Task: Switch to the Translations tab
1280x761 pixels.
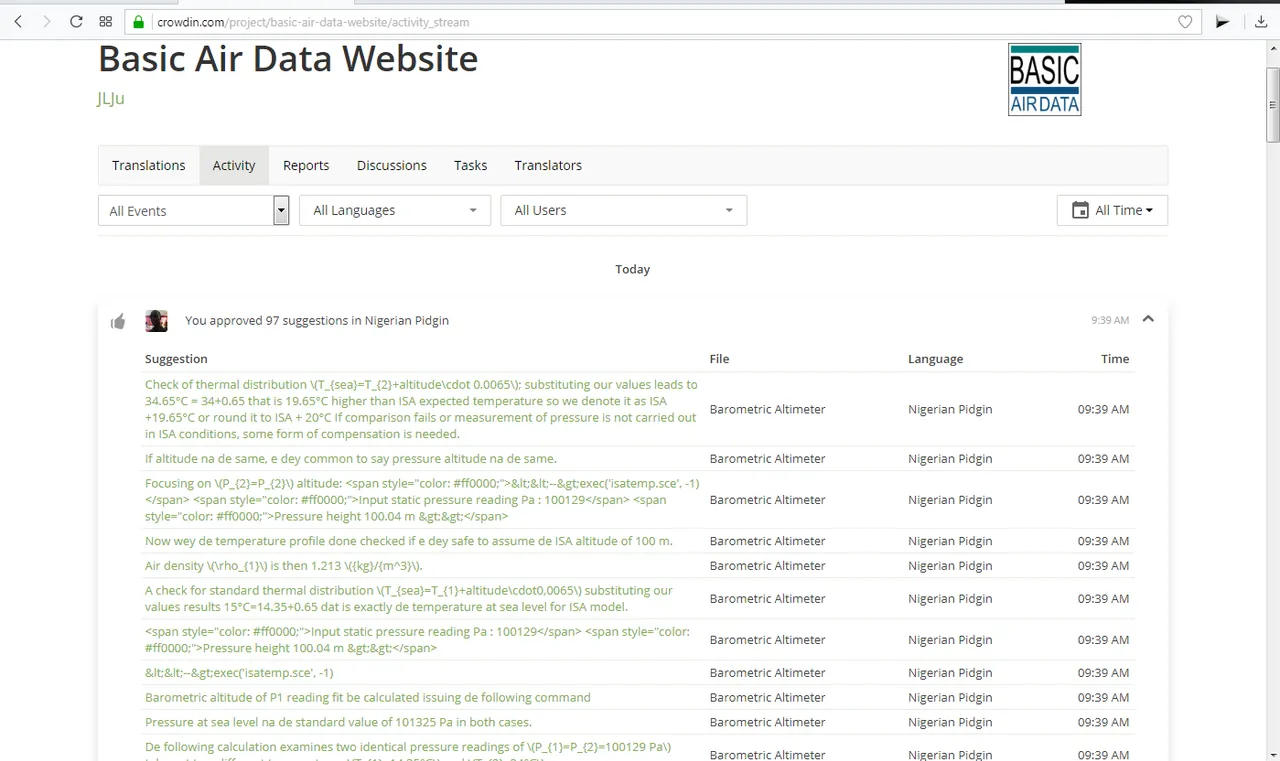Action: click(x=149, y=165)
